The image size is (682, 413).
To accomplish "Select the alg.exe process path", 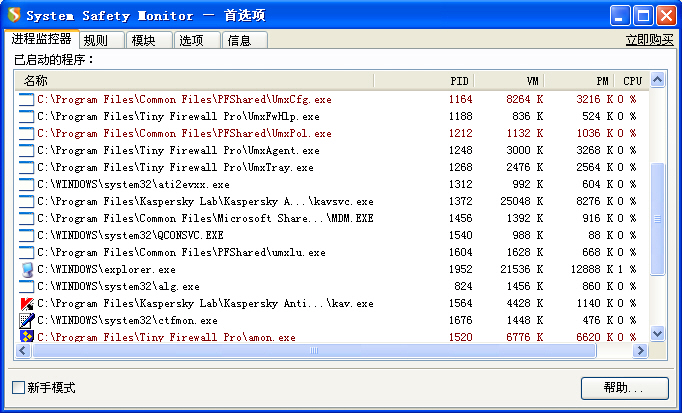I will [x=118, y=286].
